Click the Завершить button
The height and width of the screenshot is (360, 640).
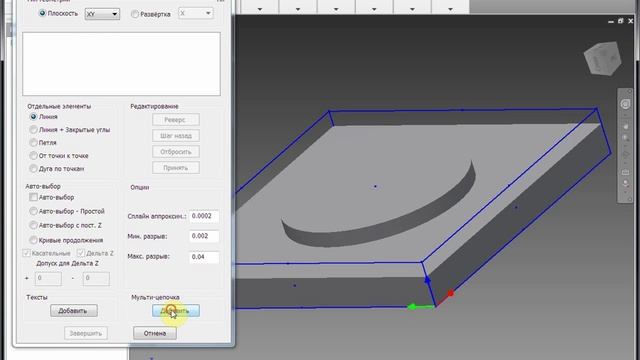click(x=86, y=333)
